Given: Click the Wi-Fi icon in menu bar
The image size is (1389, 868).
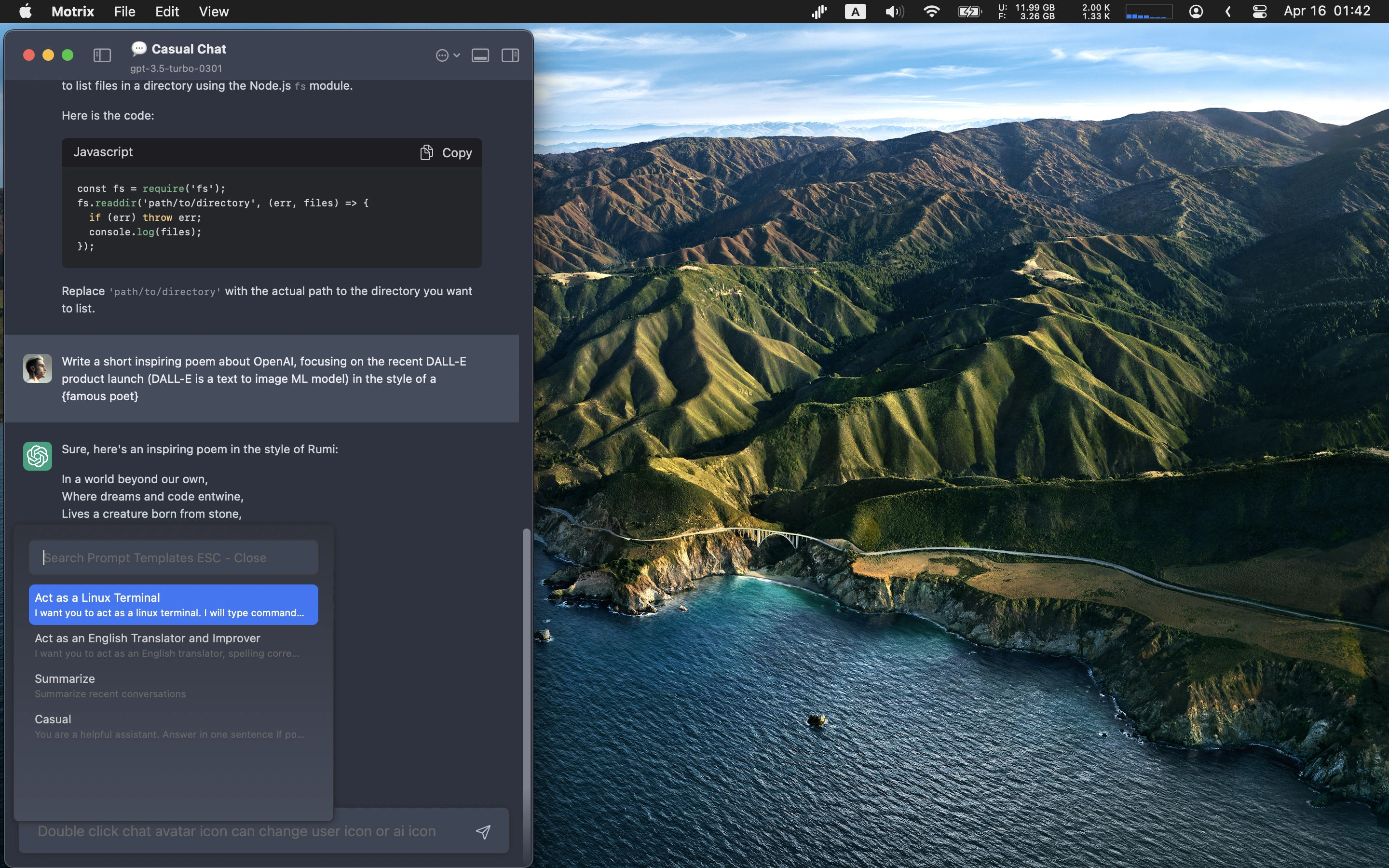Looking at the screenshot, I should coord(931,12).
